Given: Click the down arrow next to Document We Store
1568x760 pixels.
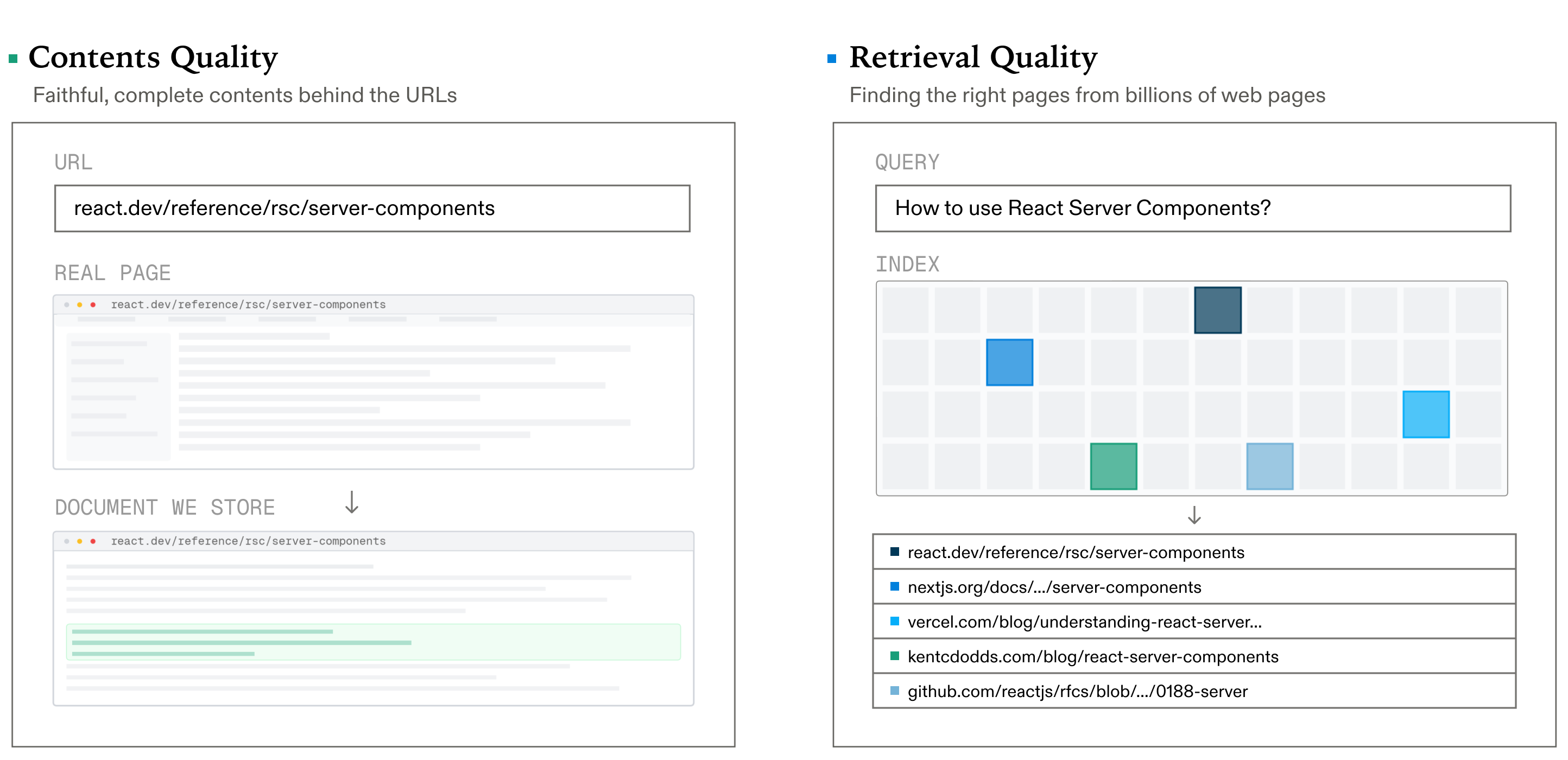Looking at the screenshot, I should [351, 503].
